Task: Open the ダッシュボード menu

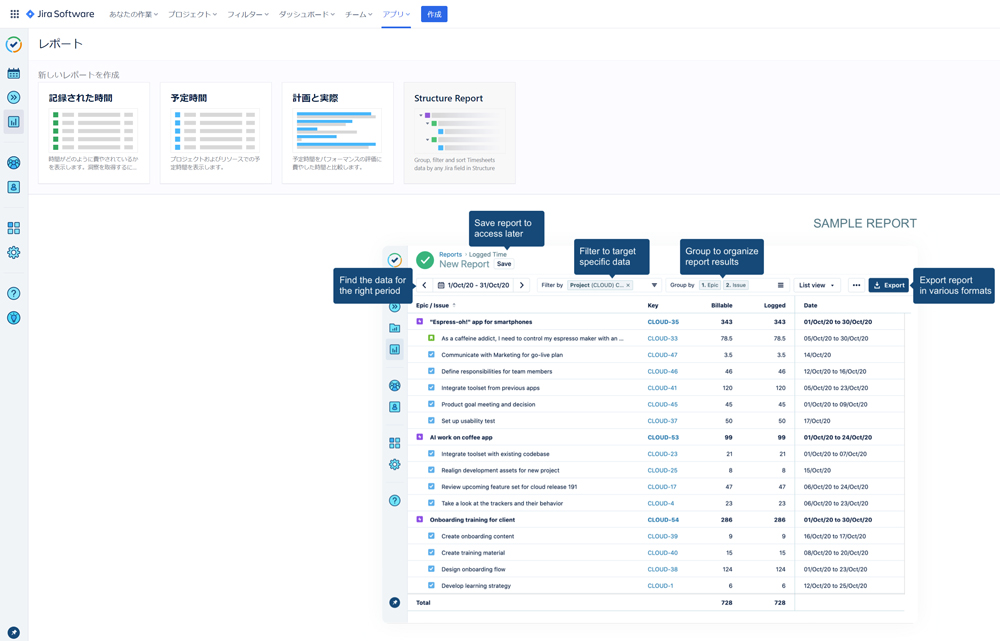Action: [307, 14]
